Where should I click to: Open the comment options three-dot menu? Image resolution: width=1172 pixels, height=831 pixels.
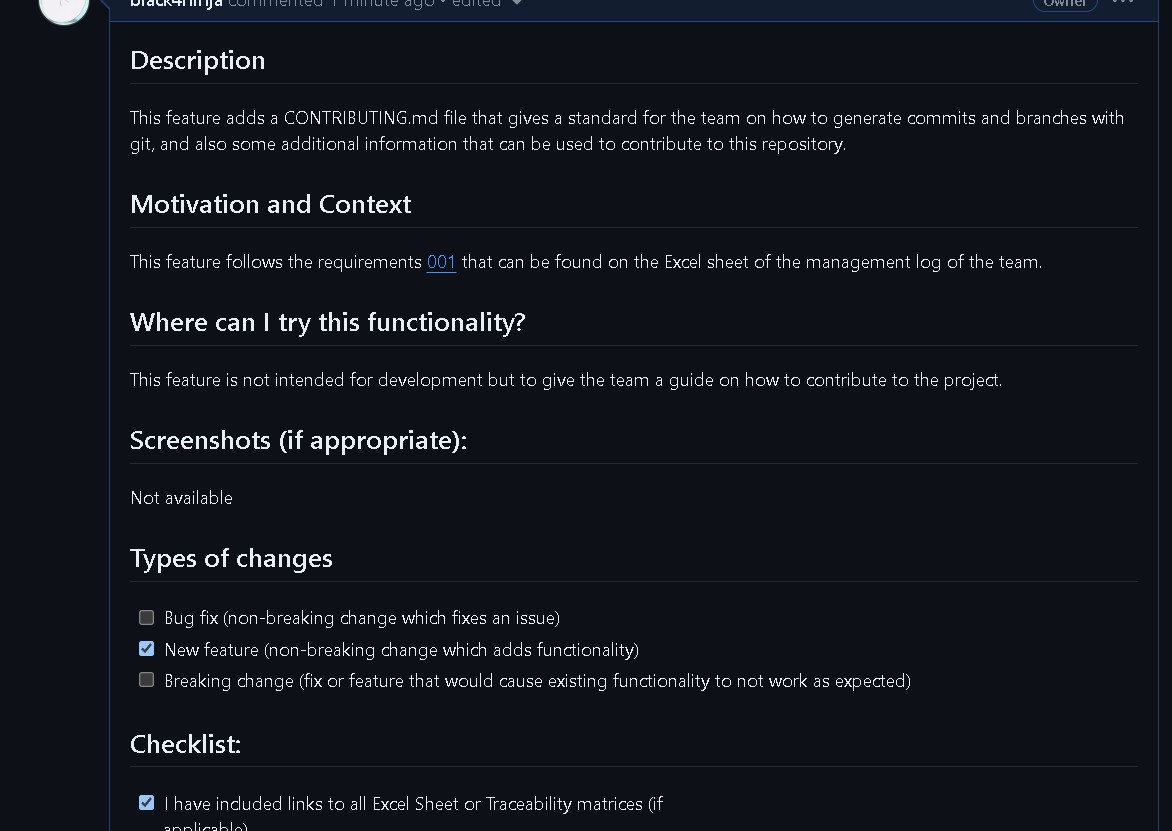point(1123,3)
